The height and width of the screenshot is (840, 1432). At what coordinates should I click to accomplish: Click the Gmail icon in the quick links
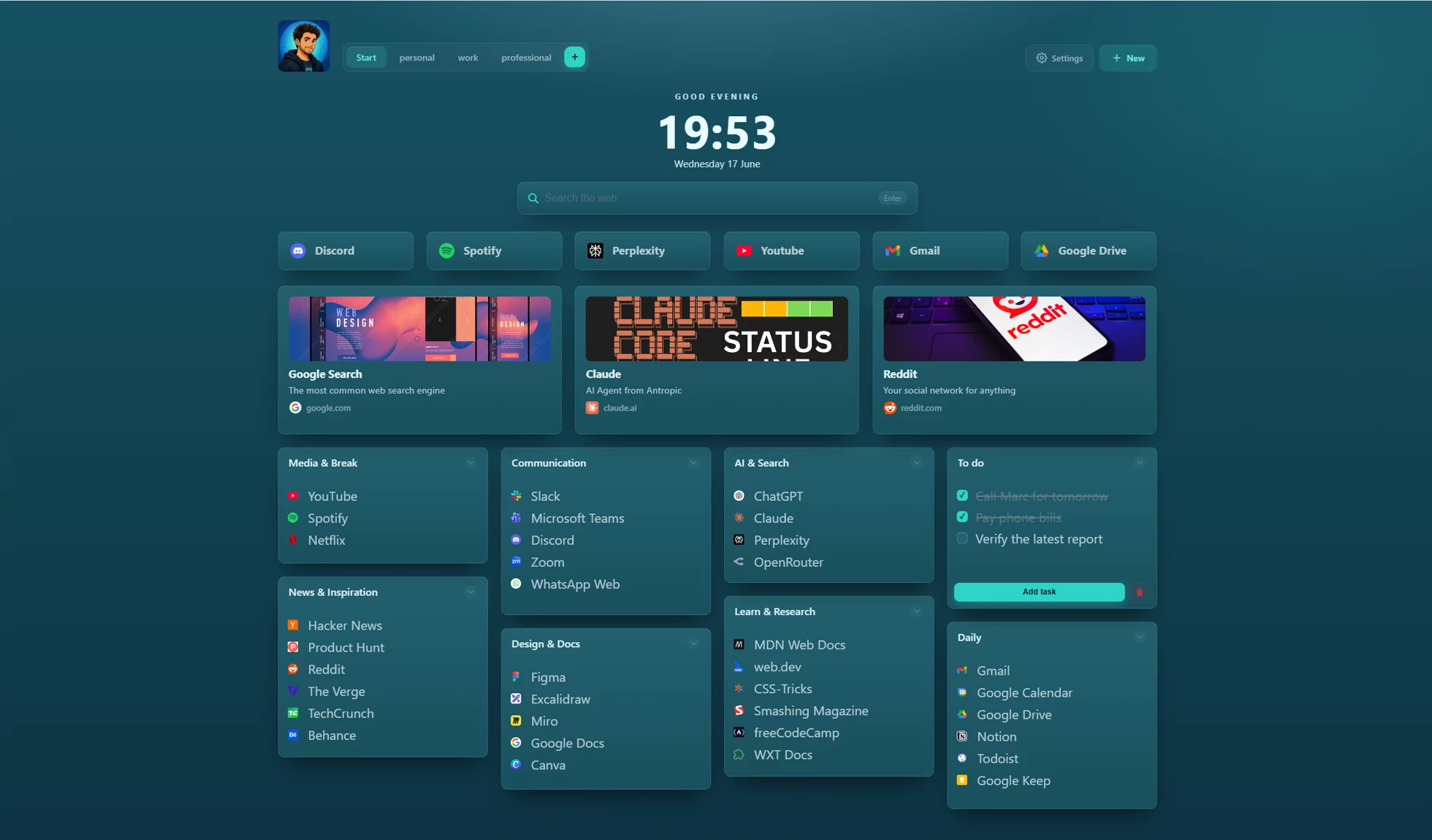point(893,251)
